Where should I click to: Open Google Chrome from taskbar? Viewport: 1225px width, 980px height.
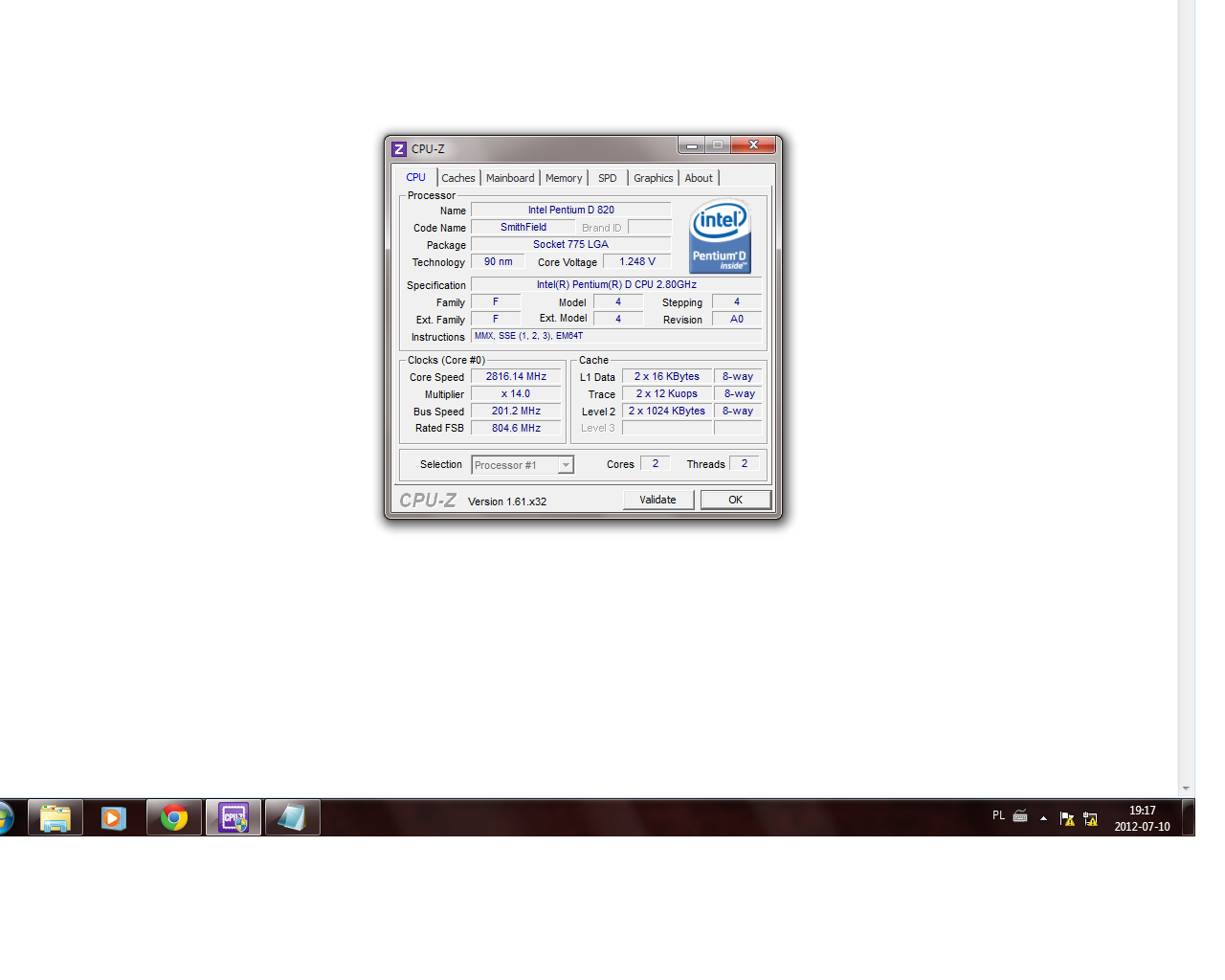(x=174, y=818)
